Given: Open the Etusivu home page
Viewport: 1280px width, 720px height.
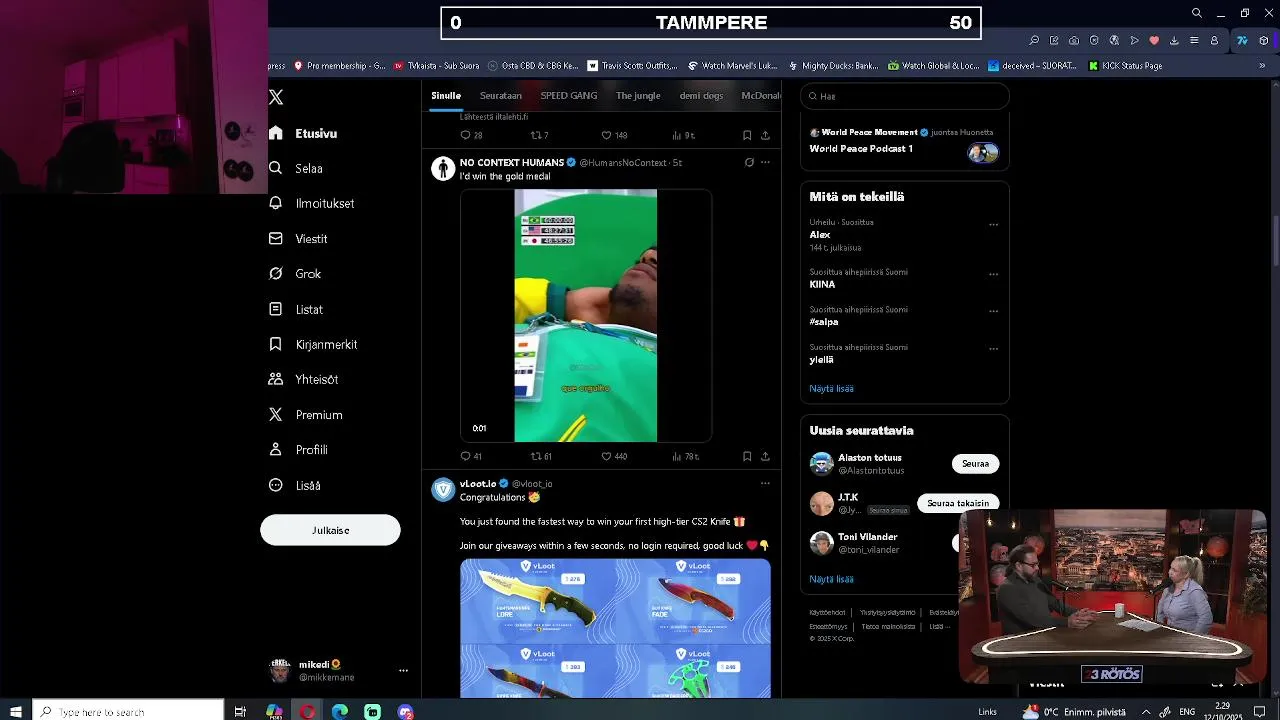Looking at the screenshot, I should pos(303,133).
